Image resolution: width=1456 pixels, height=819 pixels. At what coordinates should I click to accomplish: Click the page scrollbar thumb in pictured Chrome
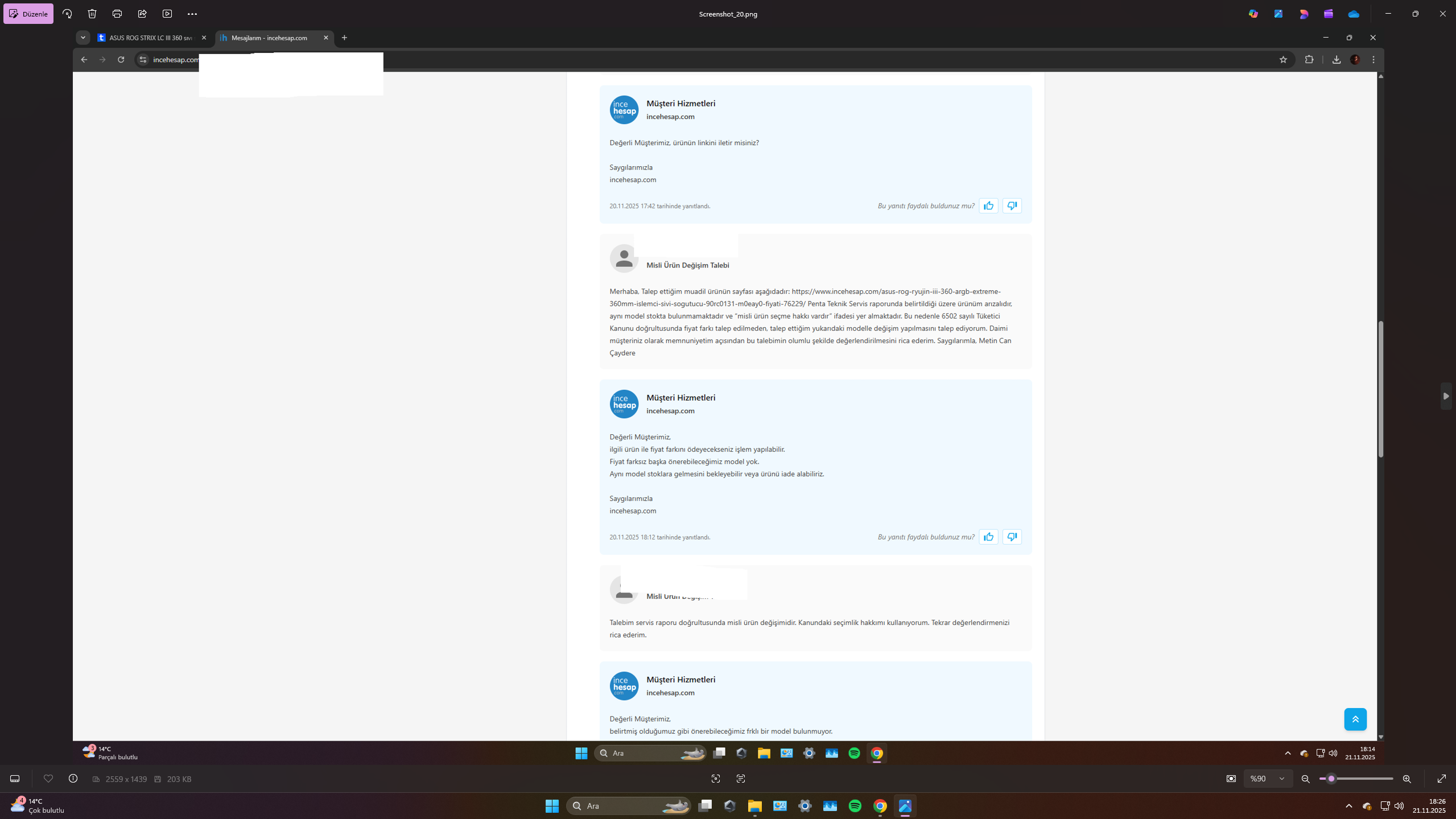(x=1380, y=389)
